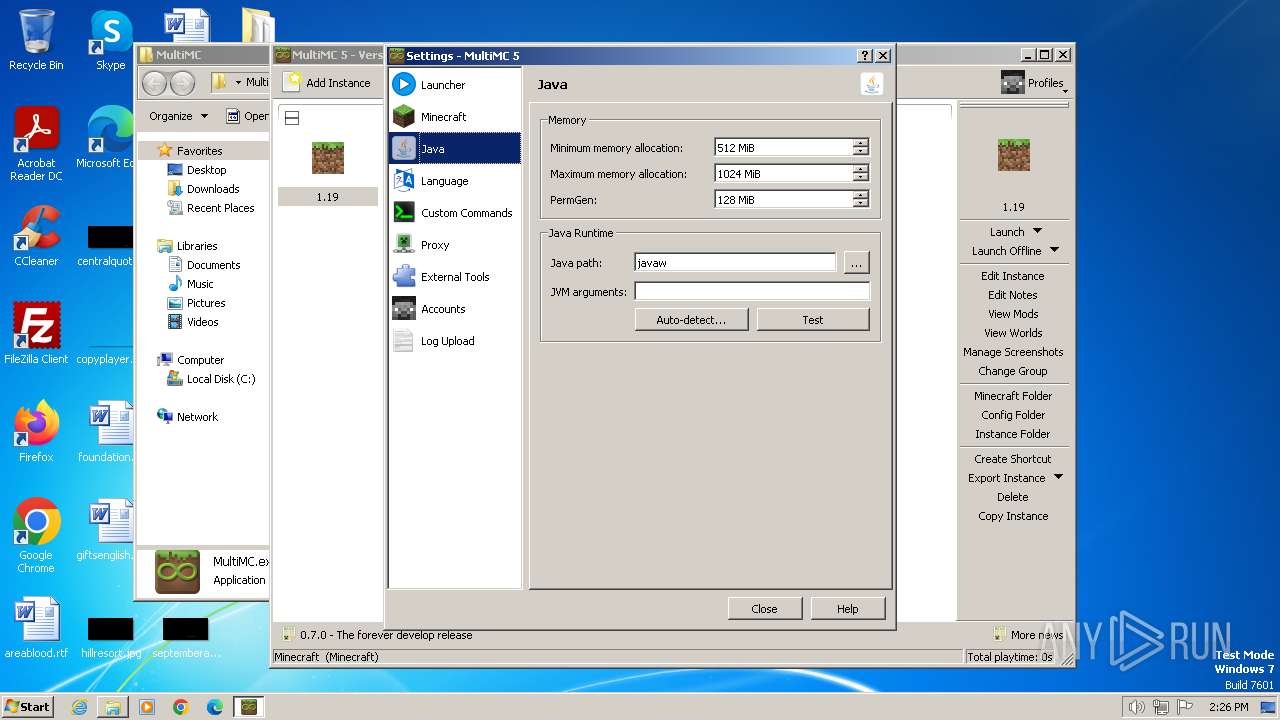
Task: Select Downloads in Explorer favorites
Action: coord(213,189)
